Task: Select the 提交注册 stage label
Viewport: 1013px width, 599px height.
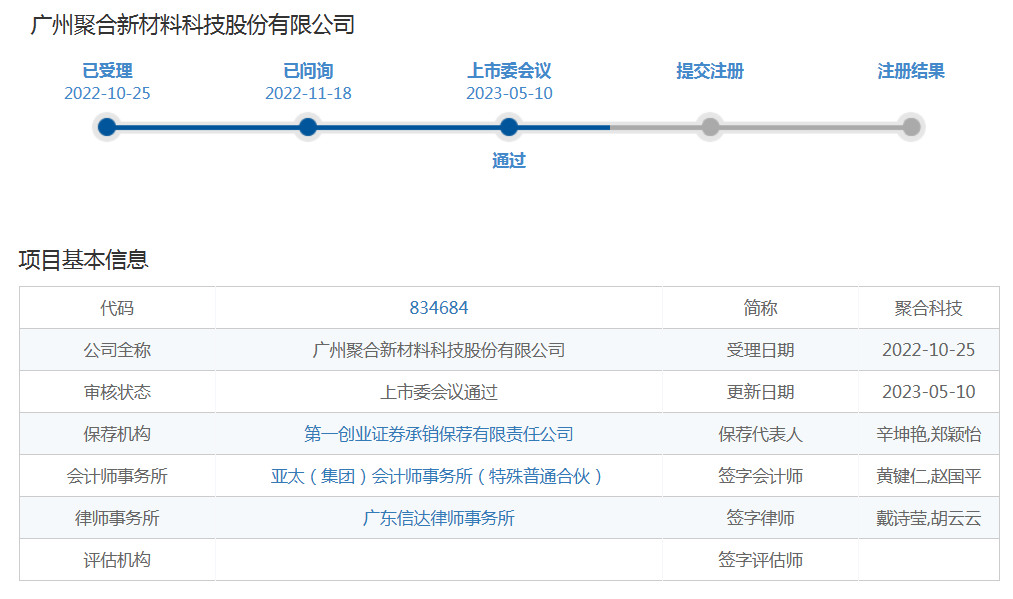Action: coord(710,70)
